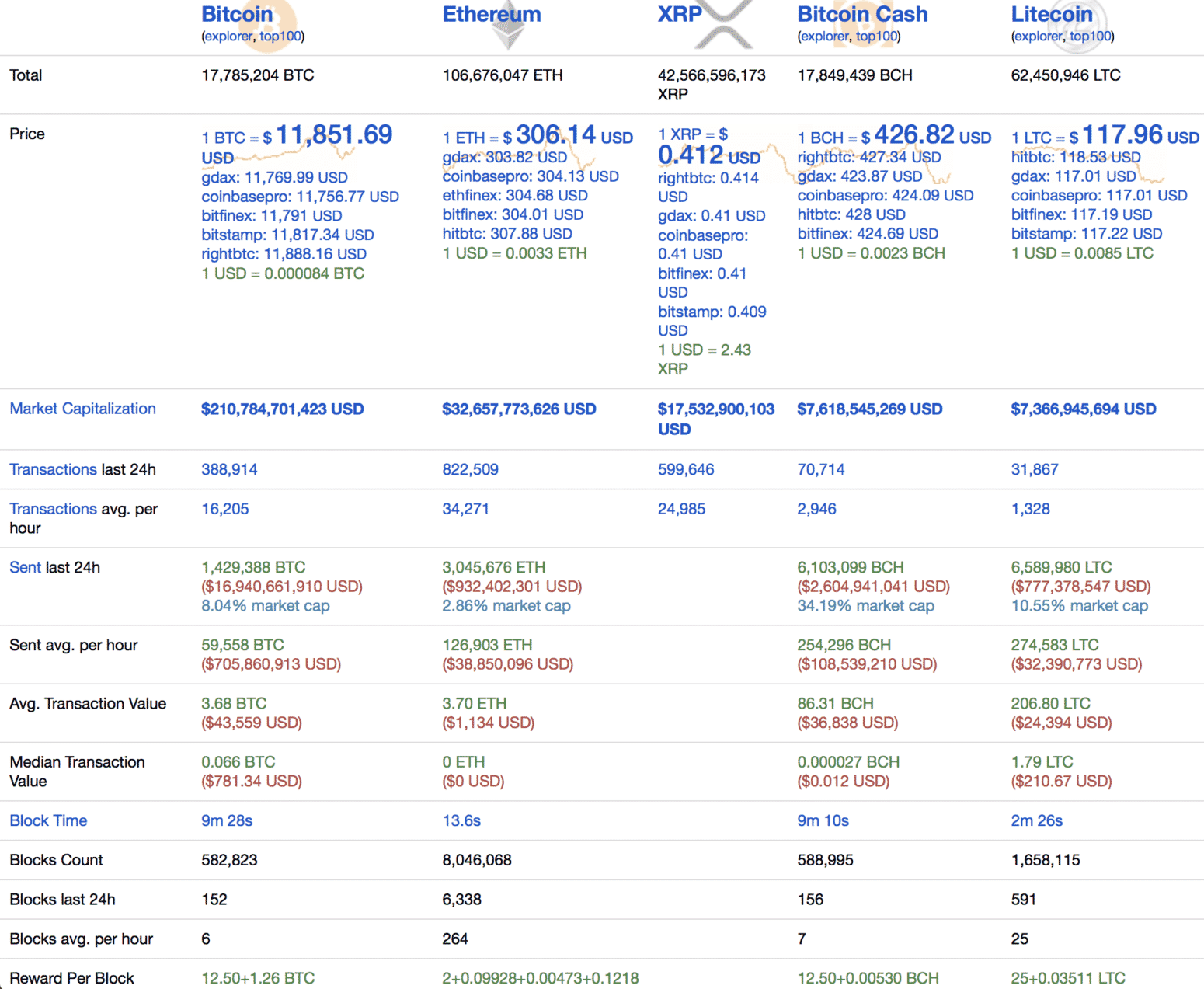
Task: Click Ethereum avg per hour 34,271
Action: click(x=466, y=509)
